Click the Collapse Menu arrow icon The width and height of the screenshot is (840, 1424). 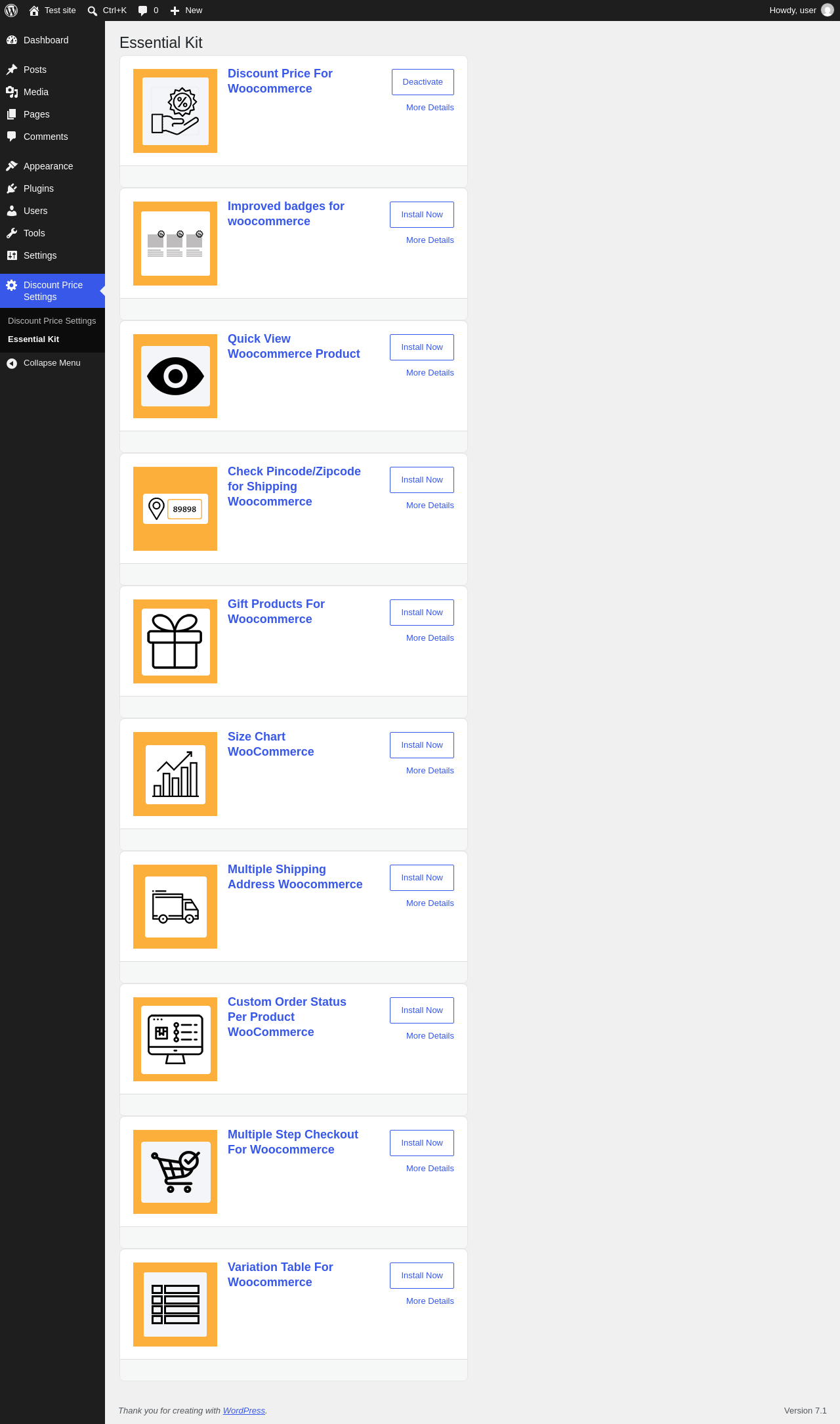click(12, 363)
